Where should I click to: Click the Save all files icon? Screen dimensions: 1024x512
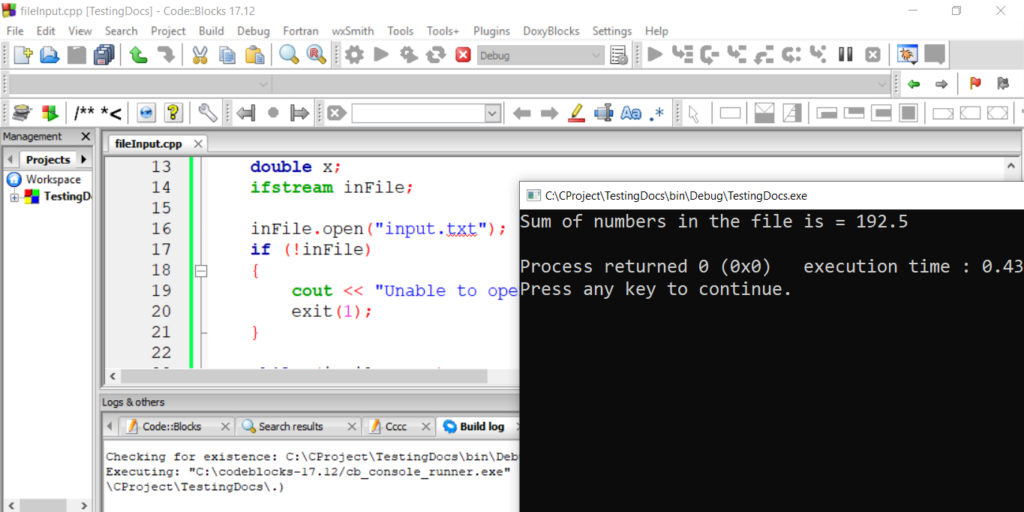pos(104,55)
